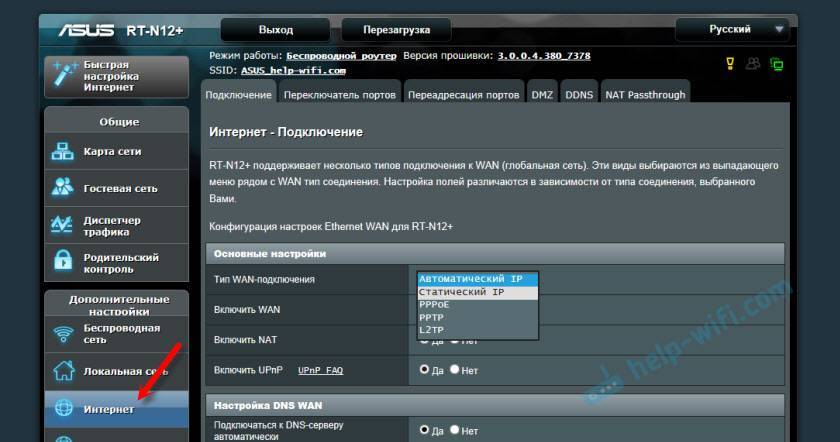The image size is (840, 442).
Task: Switch to the DDNS tab
Action: (x=578, y=95)
